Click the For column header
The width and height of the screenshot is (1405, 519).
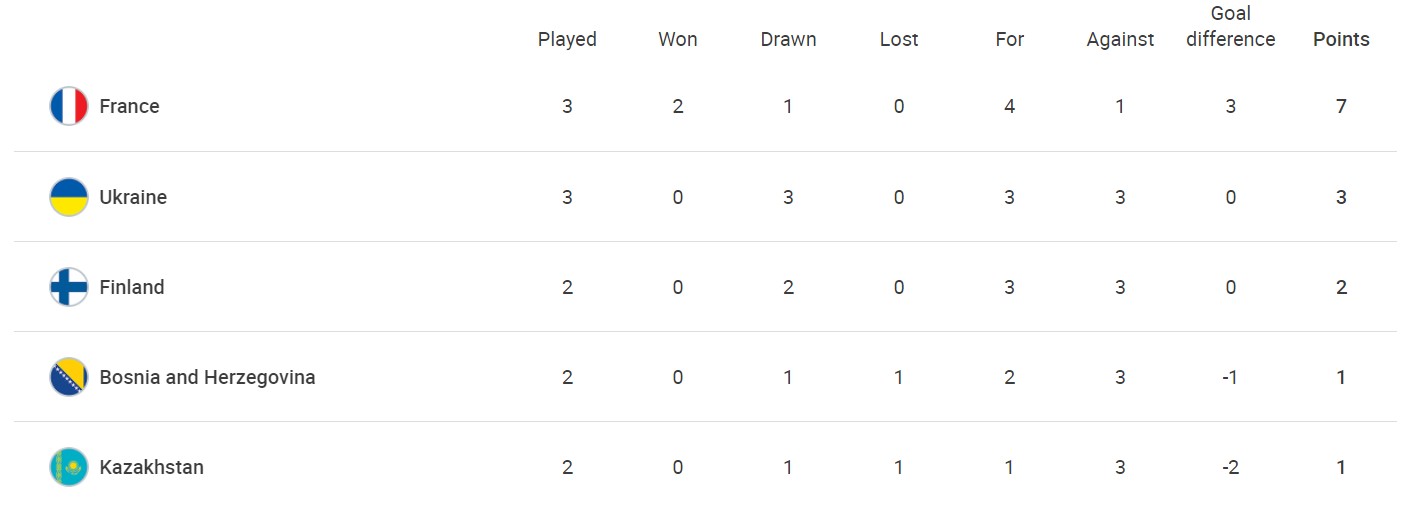pyautogui.click(x=1010, y=39)
